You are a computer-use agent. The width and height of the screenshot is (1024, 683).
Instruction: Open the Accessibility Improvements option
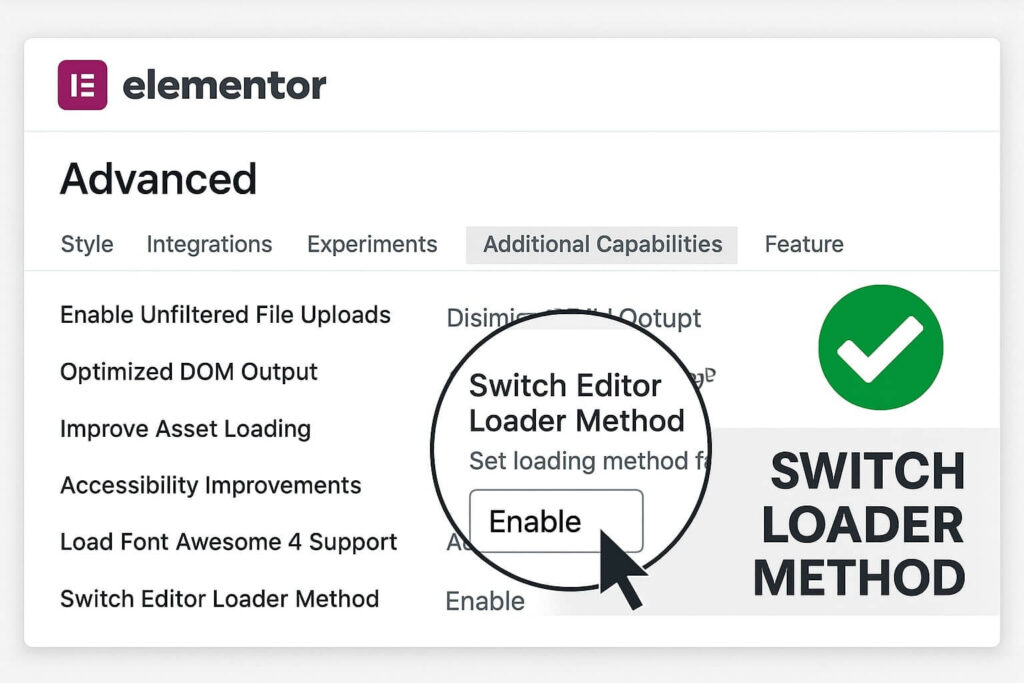point(211,485)
